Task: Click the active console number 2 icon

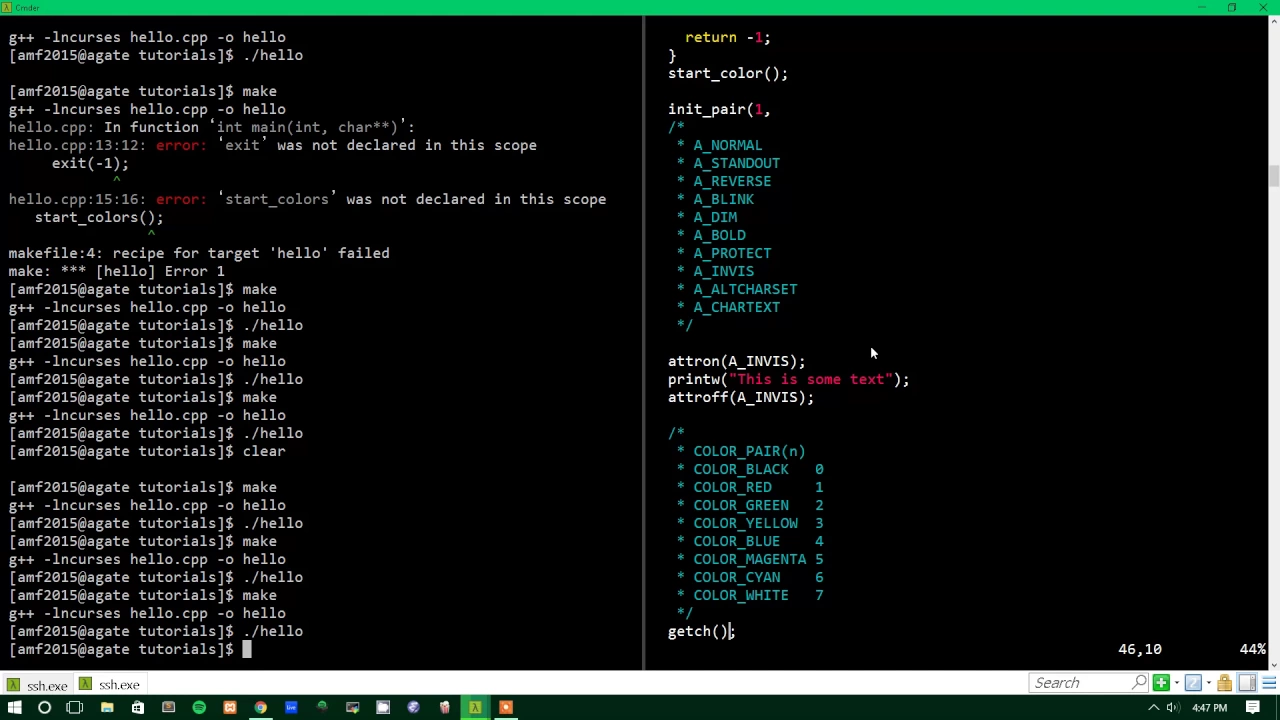Action: (x=1193, y=683)
